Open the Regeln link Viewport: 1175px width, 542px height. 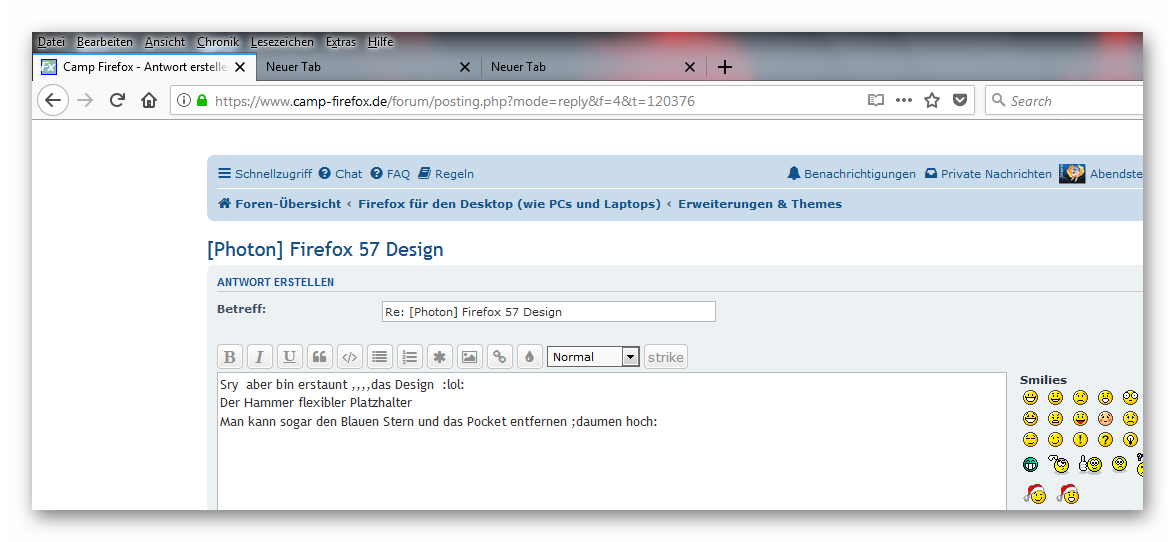pyautogui.click(x=446, y=174)
